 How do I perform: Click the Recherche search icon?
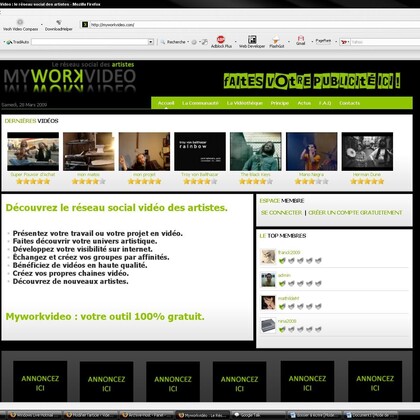163,42
